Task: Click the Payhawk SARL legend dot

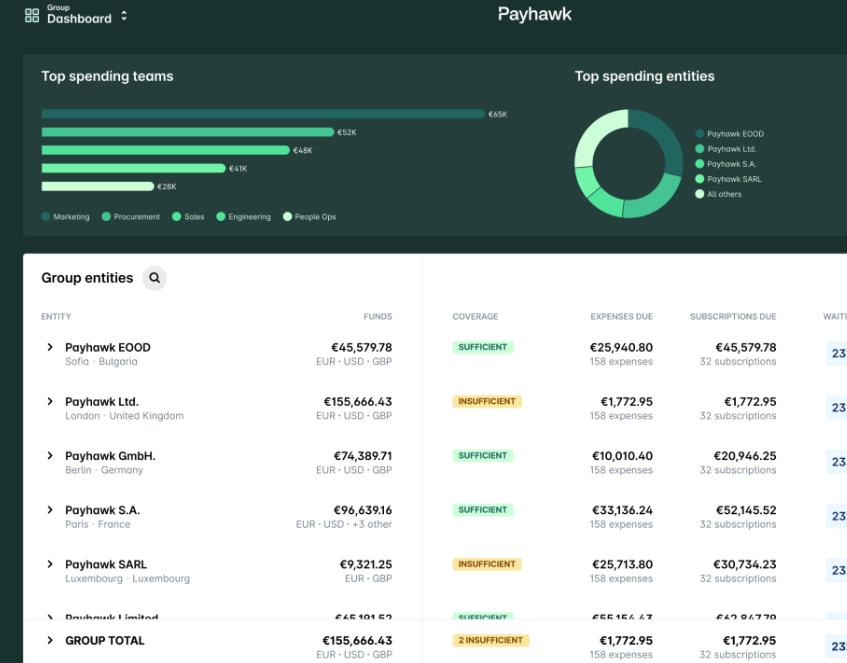Action: (699, 178)
